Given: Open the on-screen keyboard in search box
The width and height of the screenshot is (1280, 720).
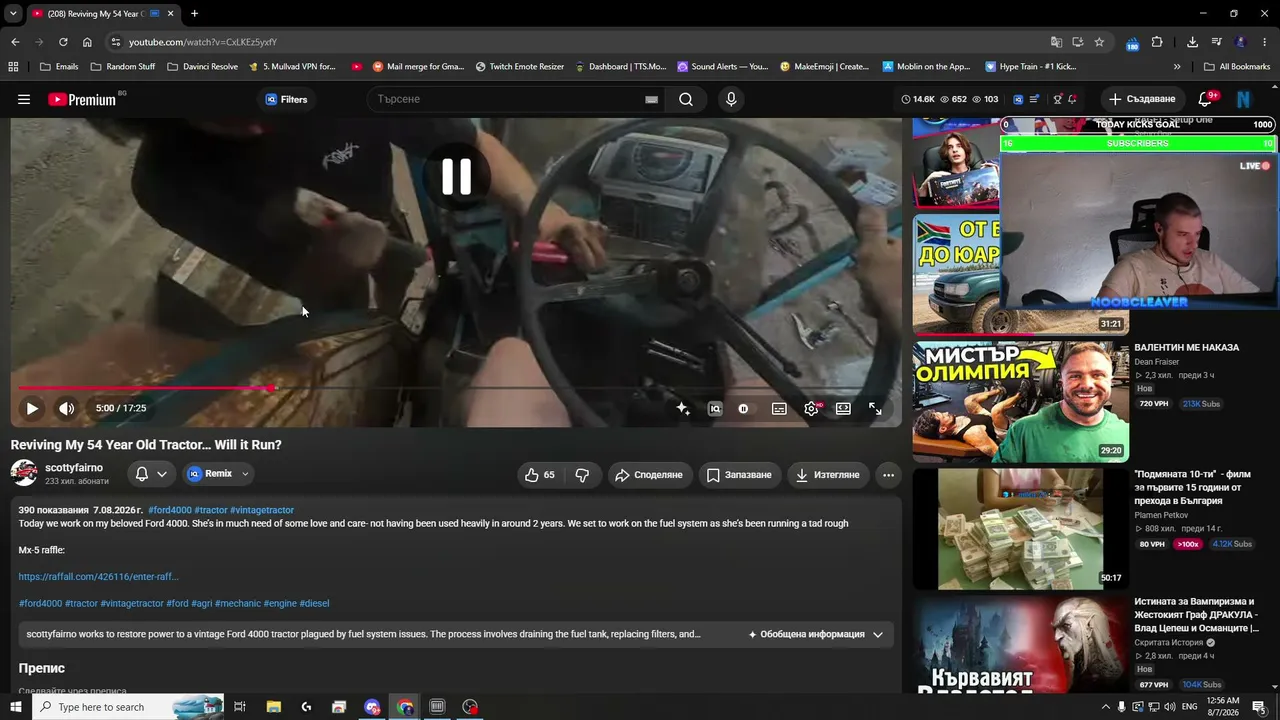Looking at the screenshot, I should (x=651, y=99).
